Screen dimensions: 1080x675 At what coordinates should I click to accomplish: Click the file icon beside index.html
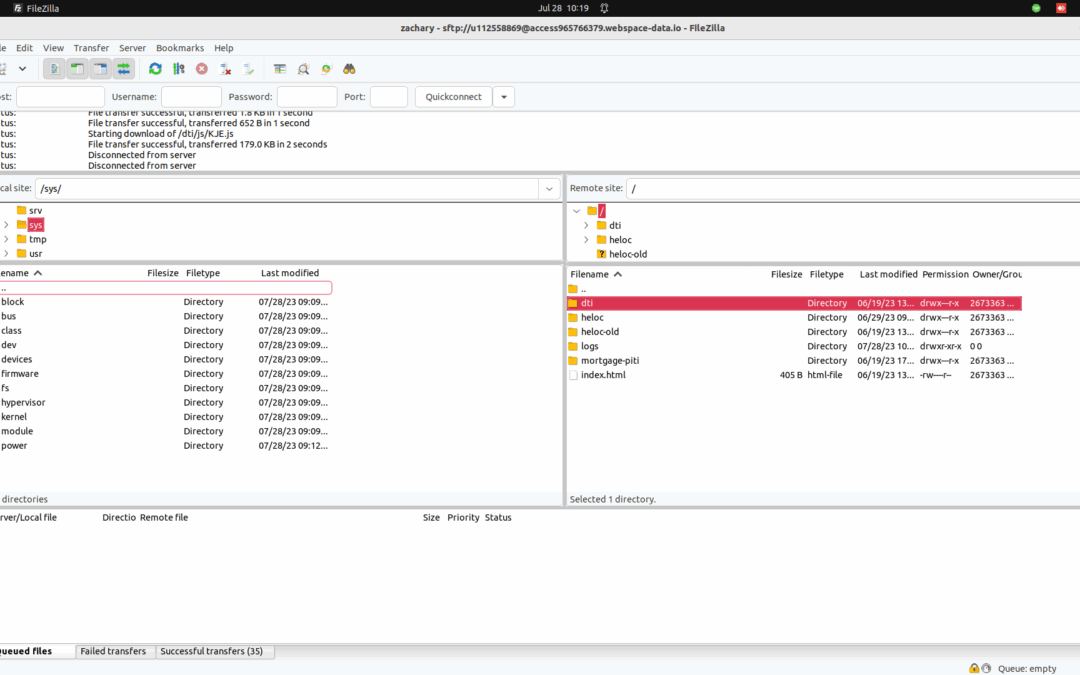click(573, 375)
